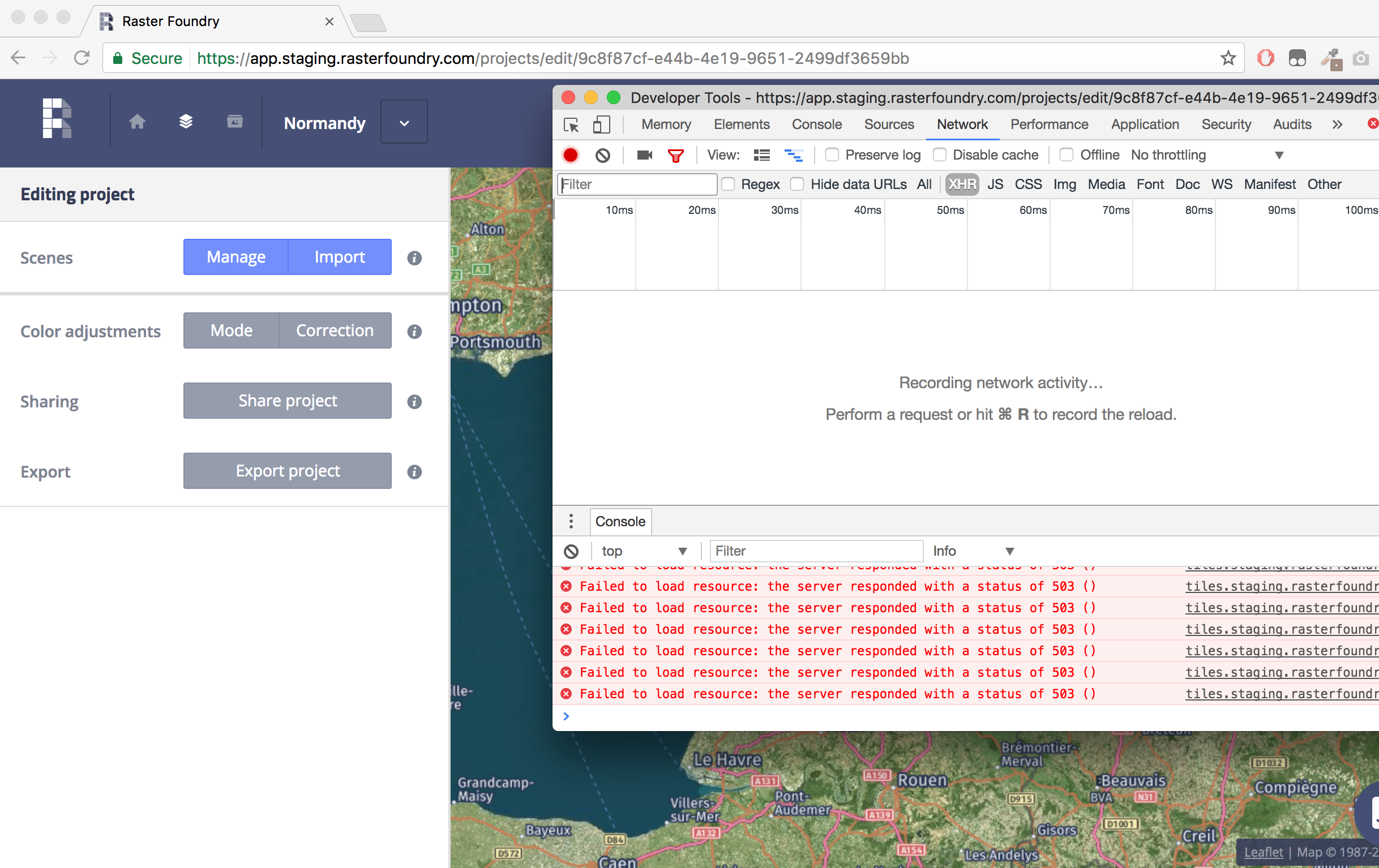1379x868 pixels.
Task: Type in the network Filter input field
Action: pos(636,184)
